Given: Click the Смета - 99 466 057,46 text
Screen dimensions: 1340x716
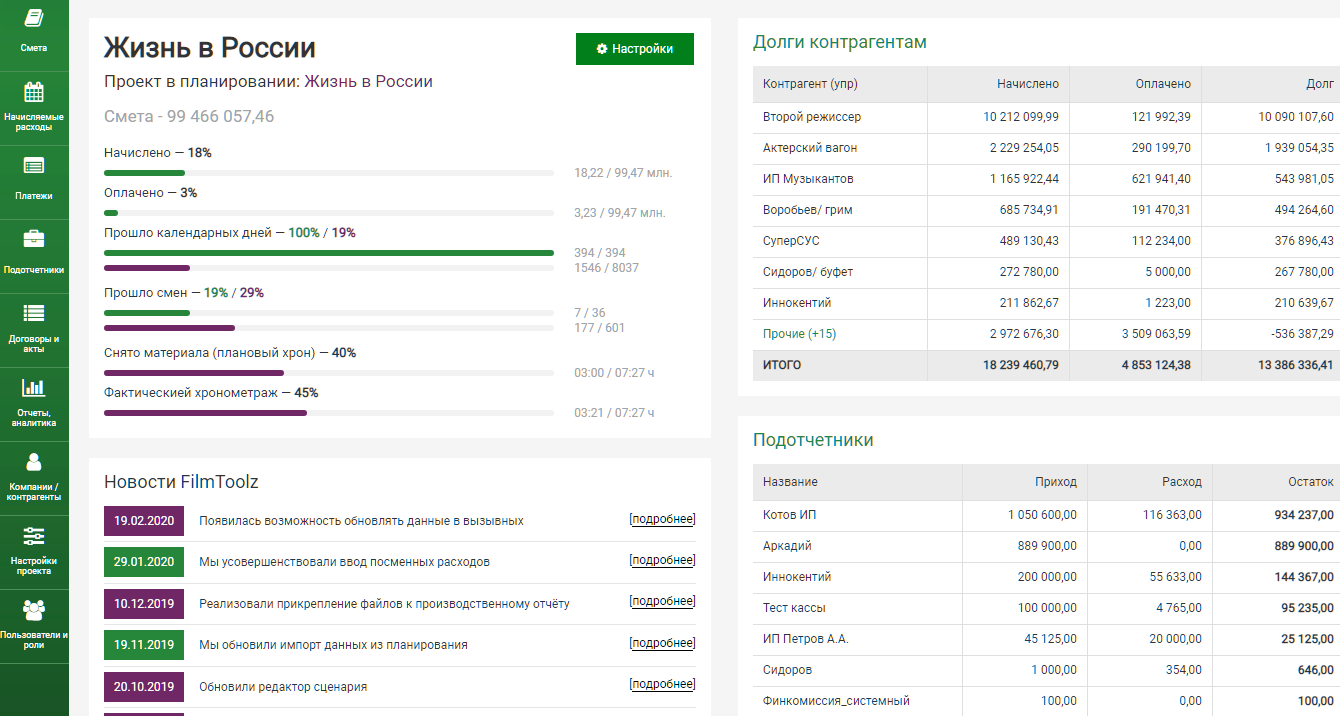Looking at the screenshot, I should coord(189,117).
